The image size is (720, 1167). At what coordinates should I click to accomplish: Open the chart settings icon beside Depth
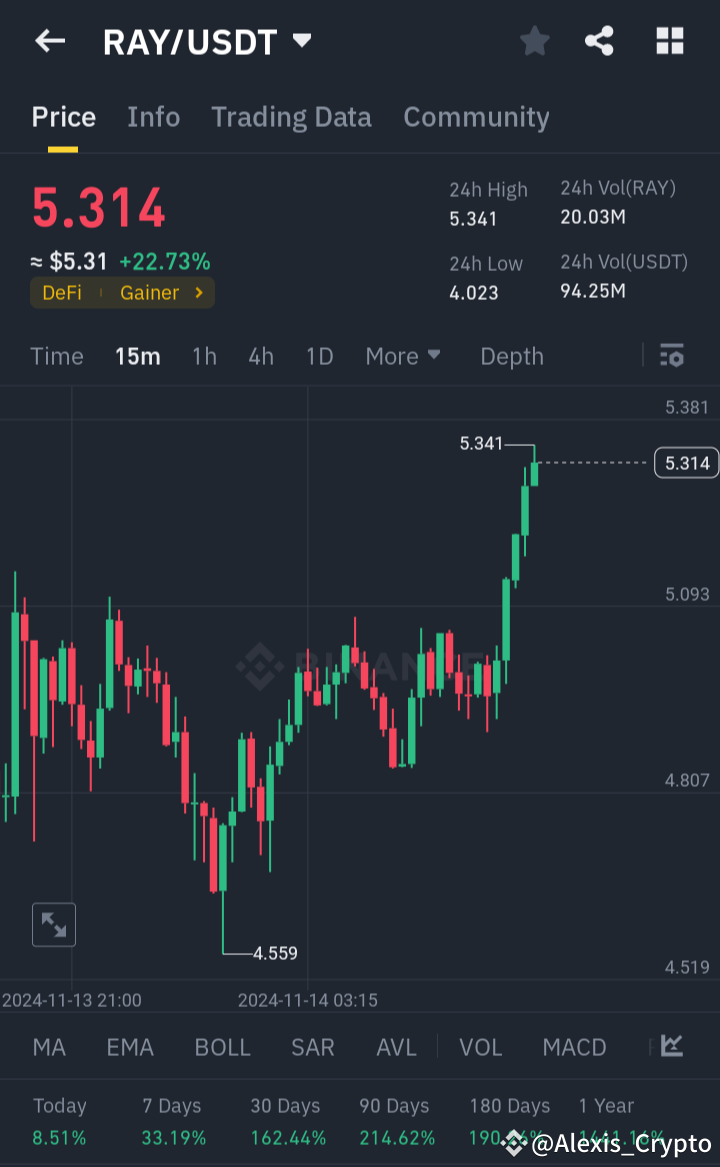pos(671,355)
